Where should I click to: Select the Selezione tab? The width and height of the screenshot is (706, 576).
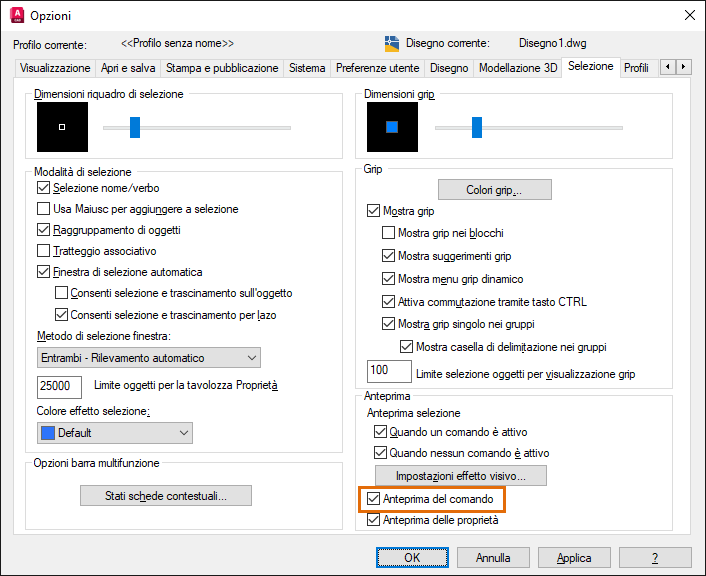591,67
